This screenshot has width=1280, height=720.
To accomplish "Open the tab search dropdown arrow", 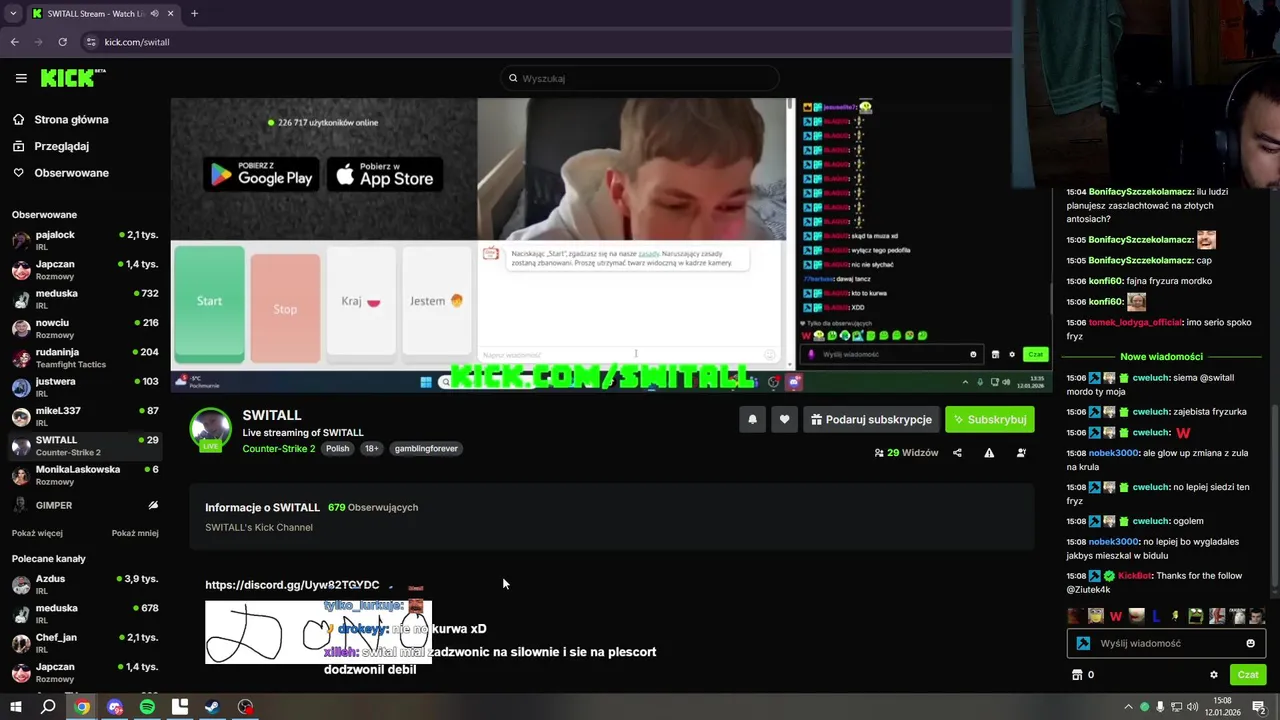I will [13, 14].
